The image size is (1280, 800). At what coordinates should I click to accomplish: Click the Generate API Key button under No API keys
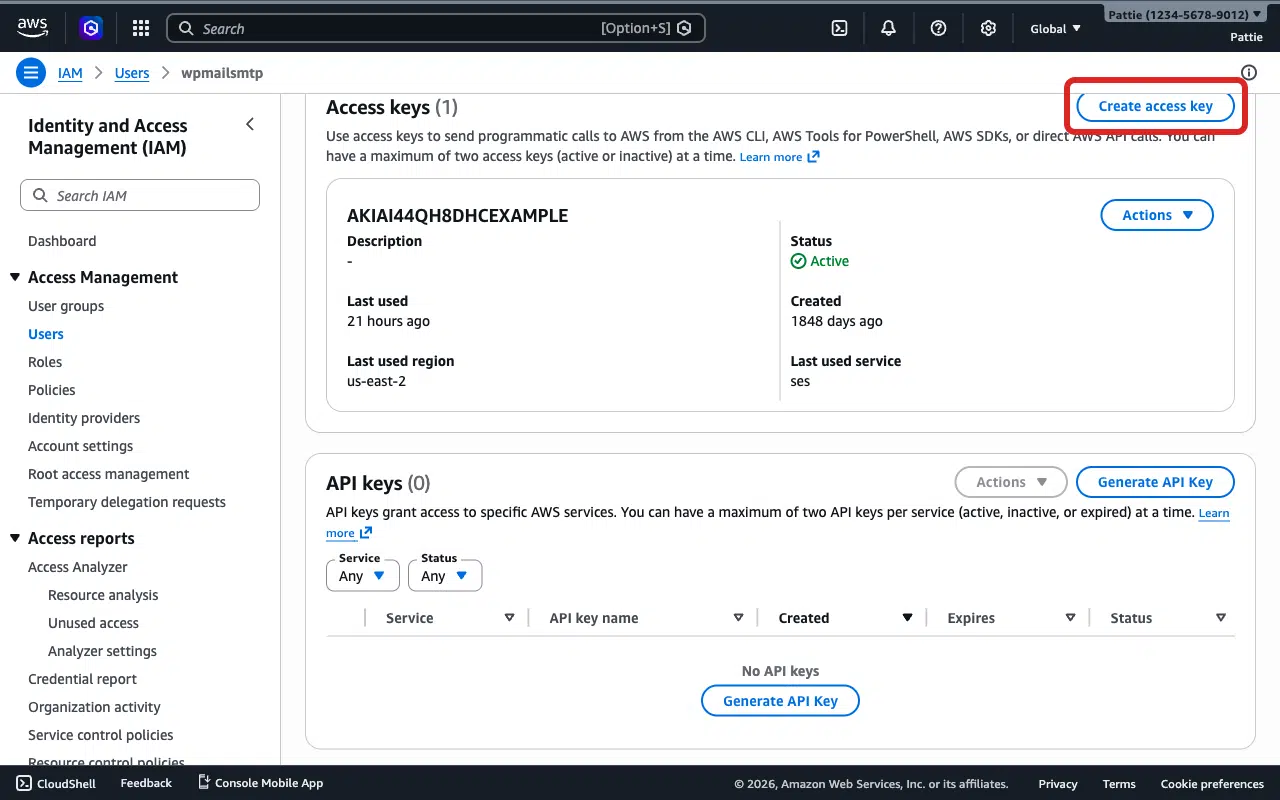pos(780,701)
